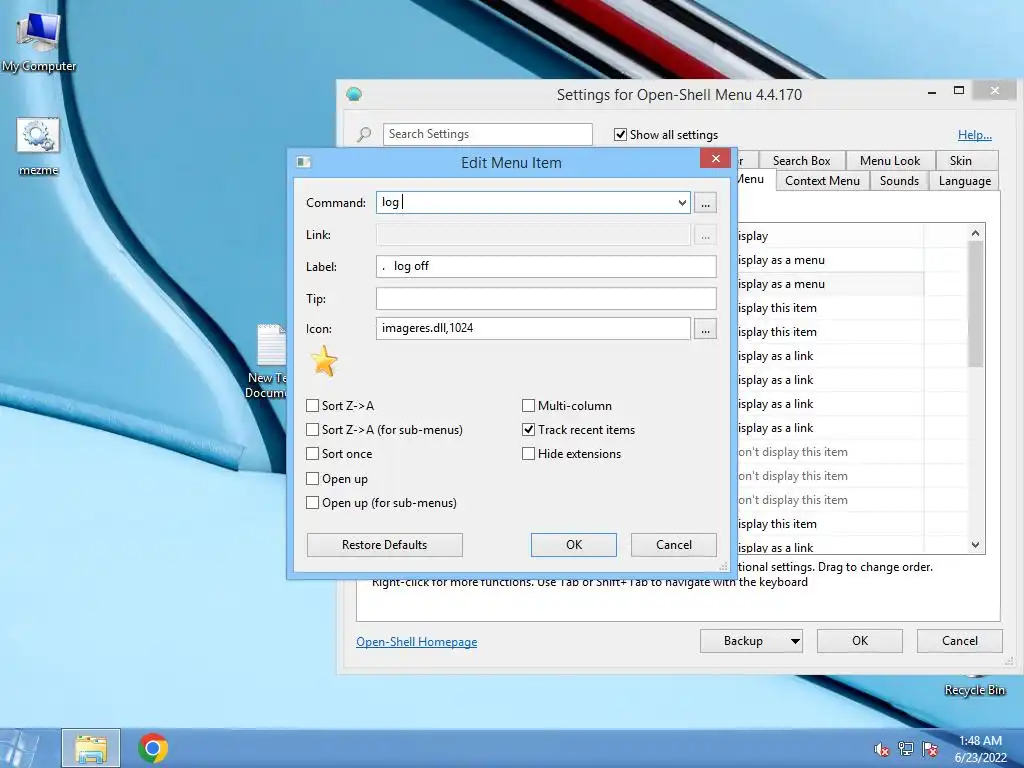The height and width of the screenshot is (768, 1024).
Task: Open the Language tab
Action: tap(965, 181)
